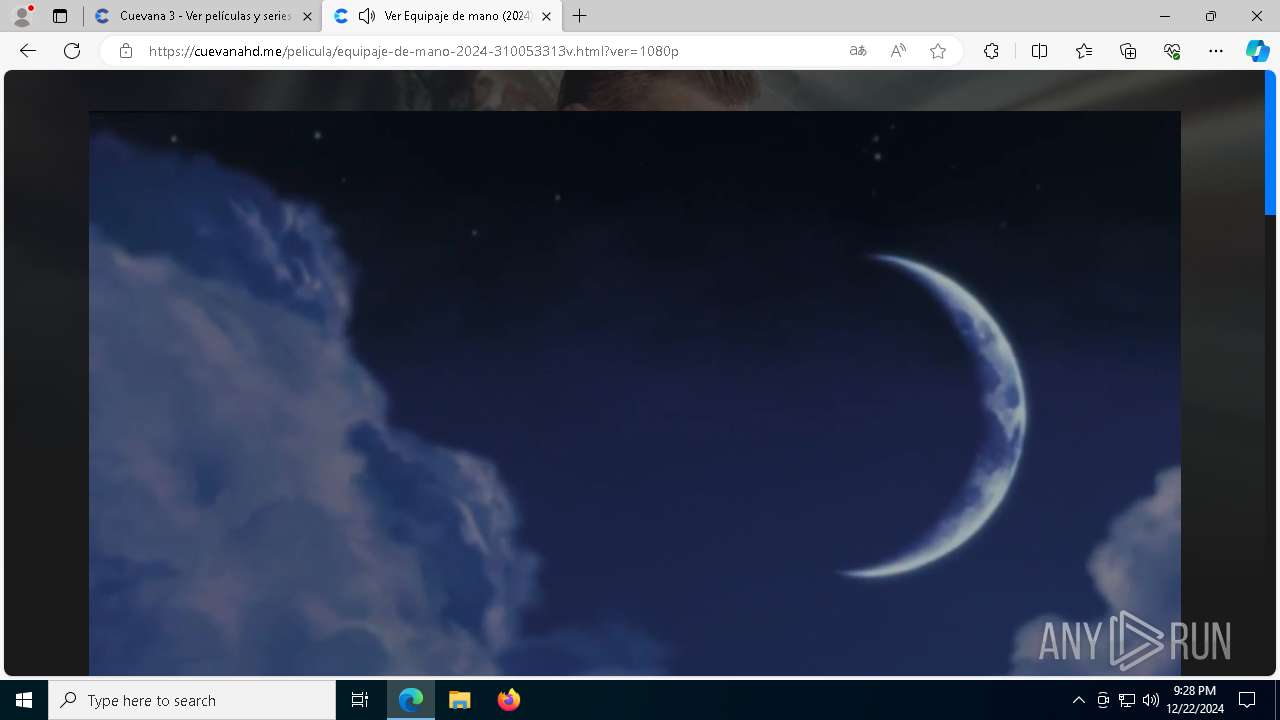Show hidden system tray icons
Image resolution: width=1280 pixels, height=720 pixels.
pyautogui.click(x=1078, y=700)
